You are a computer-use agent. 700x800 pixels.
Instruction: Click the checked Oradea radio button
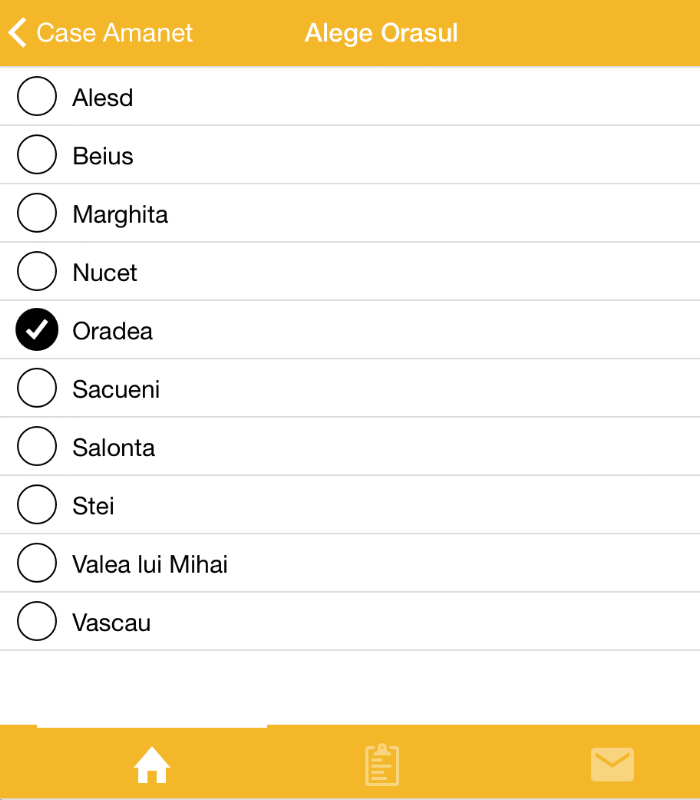[37, 330]
